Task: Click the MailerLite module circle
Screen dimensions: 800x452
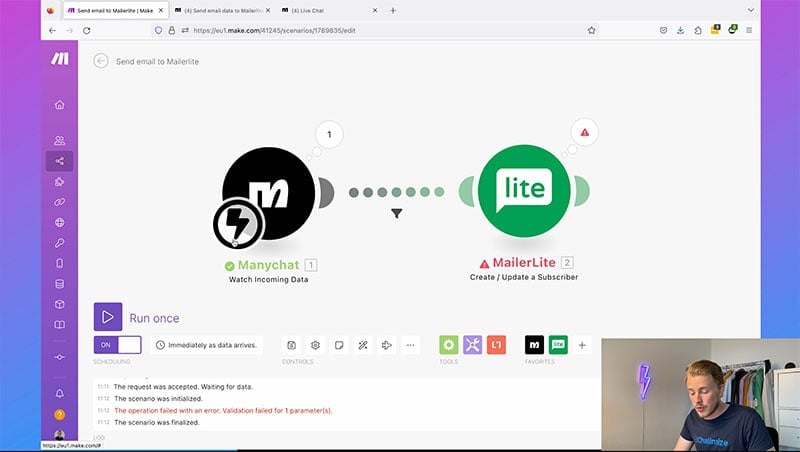Action: point(524,191)
